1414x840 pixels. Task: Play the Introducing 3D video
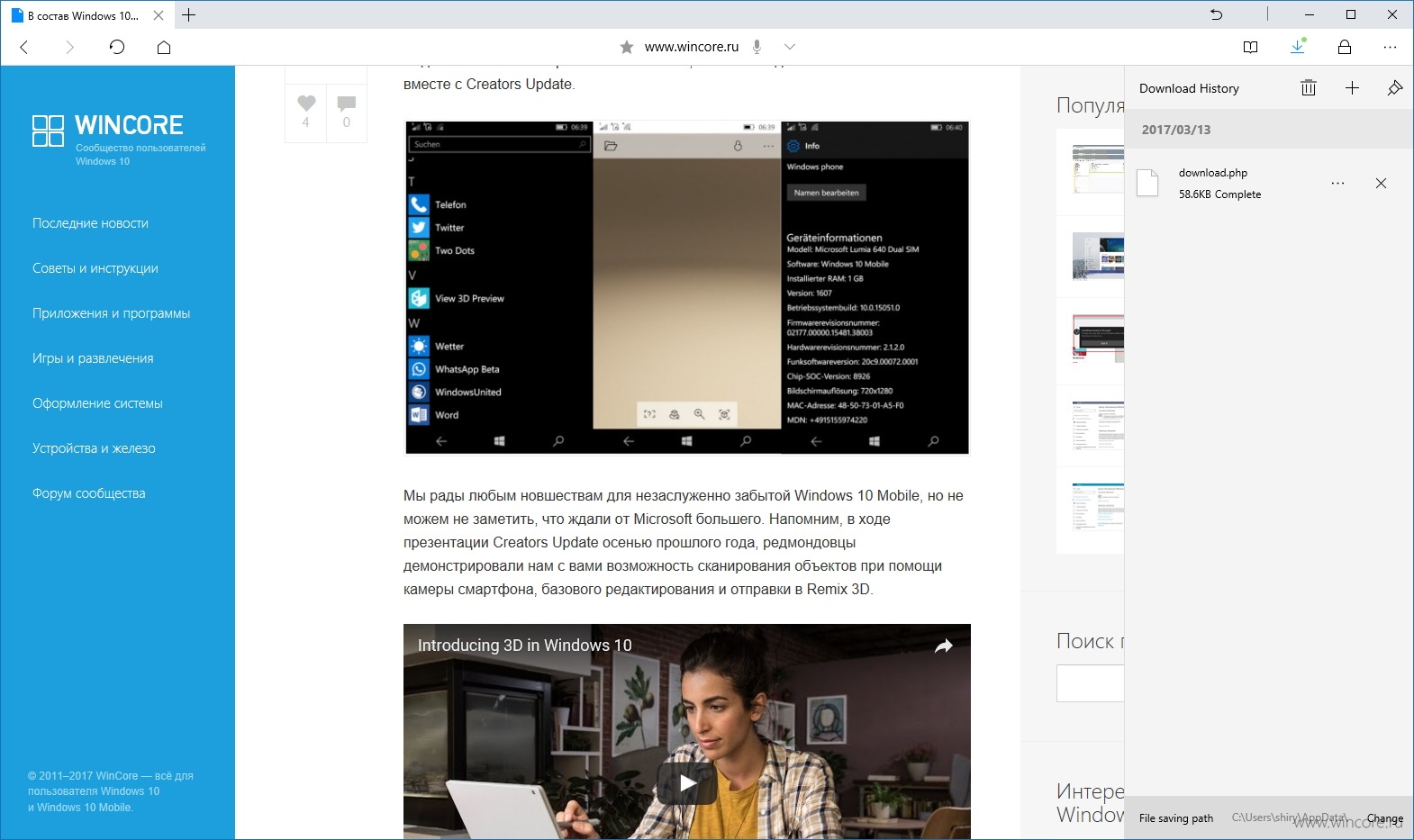[x=687, y=782]
